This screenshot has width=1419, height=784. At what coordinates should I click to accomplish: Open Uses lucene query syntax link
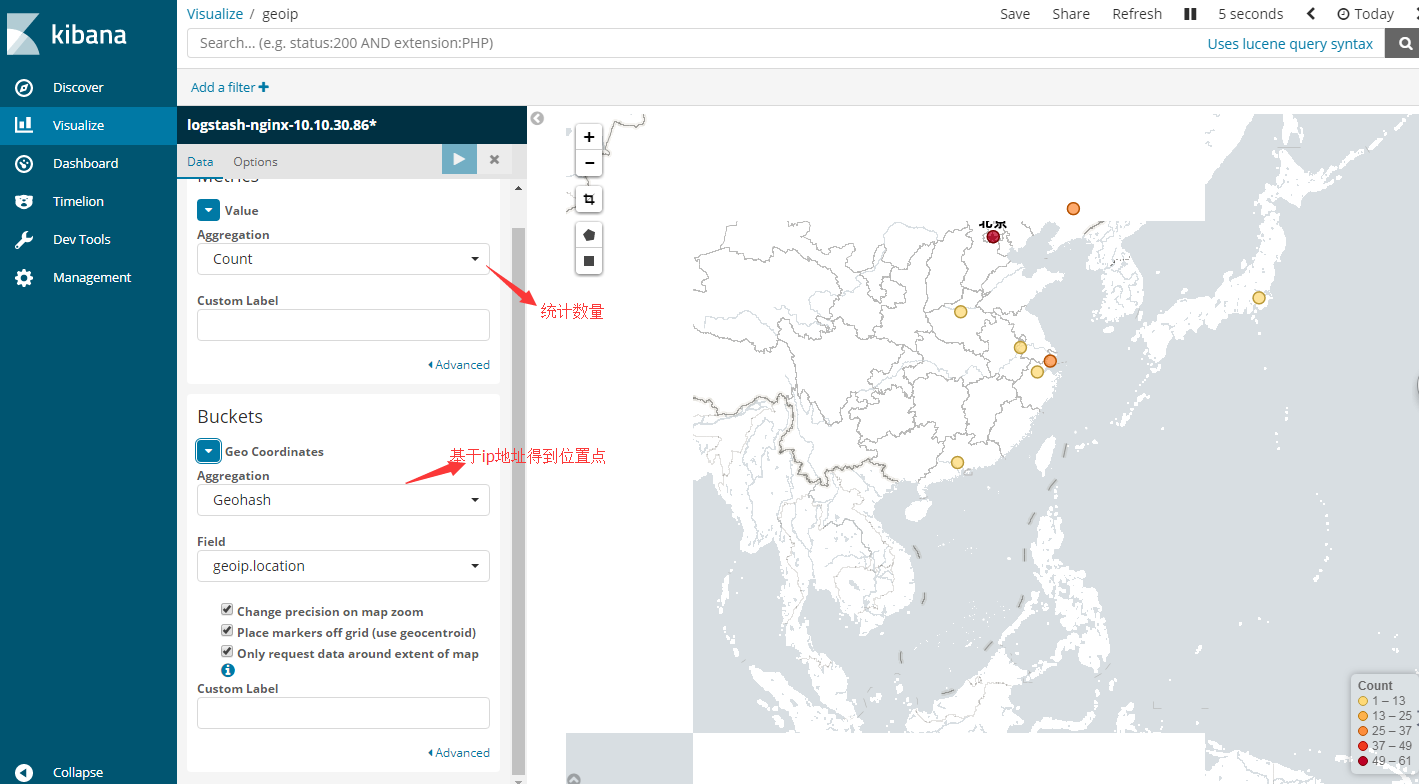click(1290, 44)
